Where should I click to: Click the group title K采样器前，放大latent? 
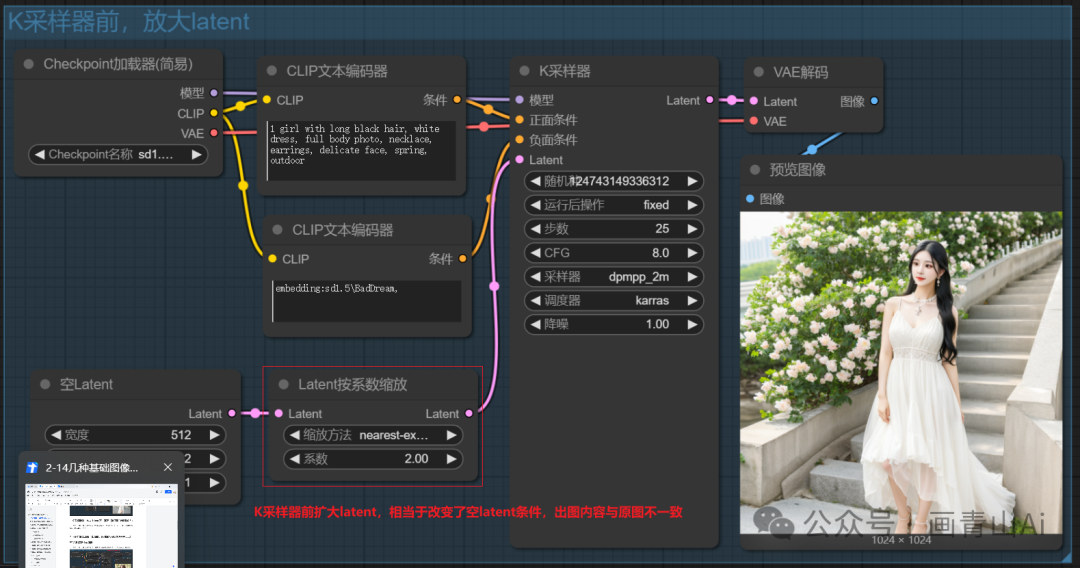(128, 21)
